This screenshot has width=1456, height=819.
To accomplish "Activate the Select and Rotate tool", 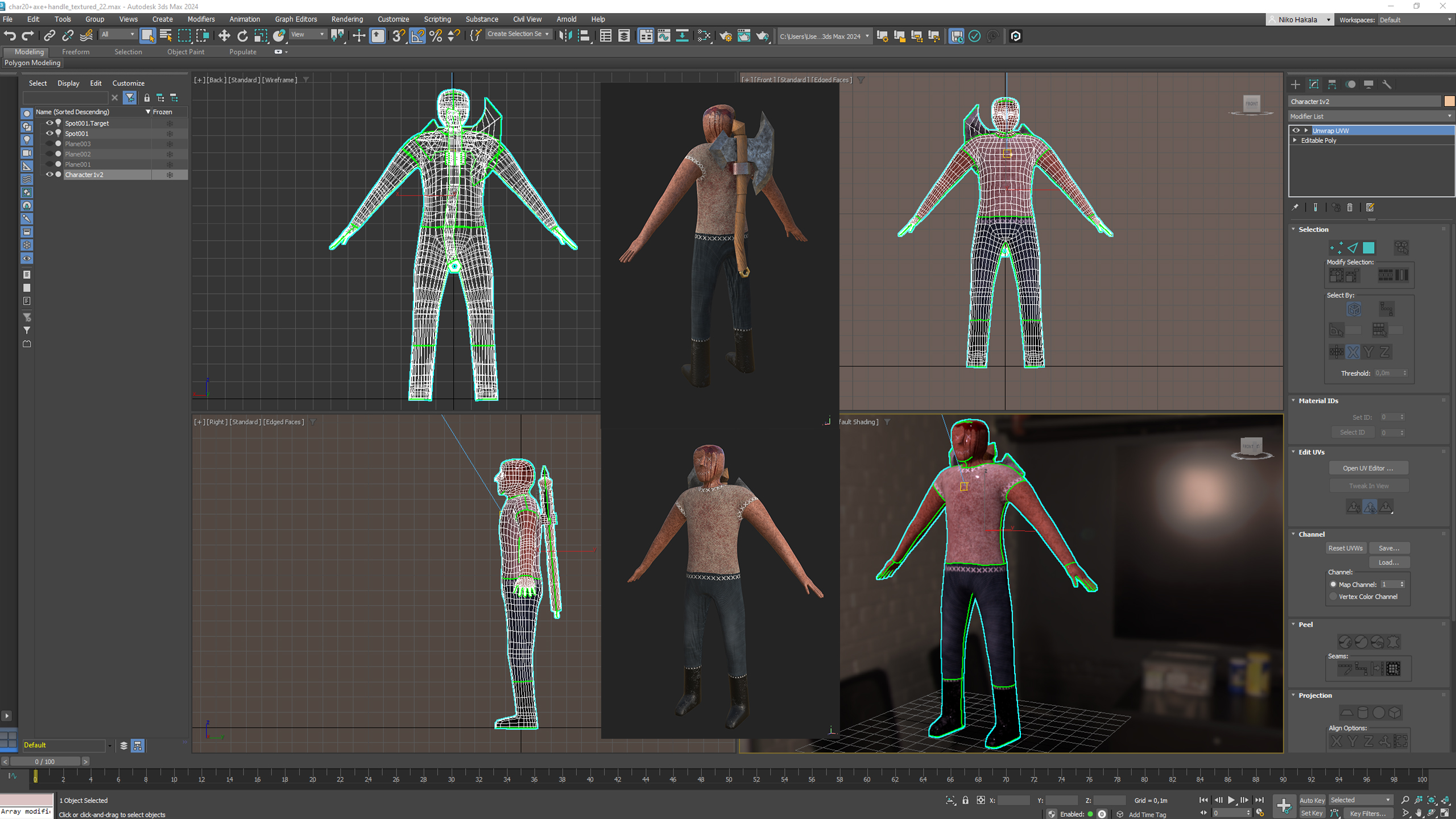I will (243, 36).
